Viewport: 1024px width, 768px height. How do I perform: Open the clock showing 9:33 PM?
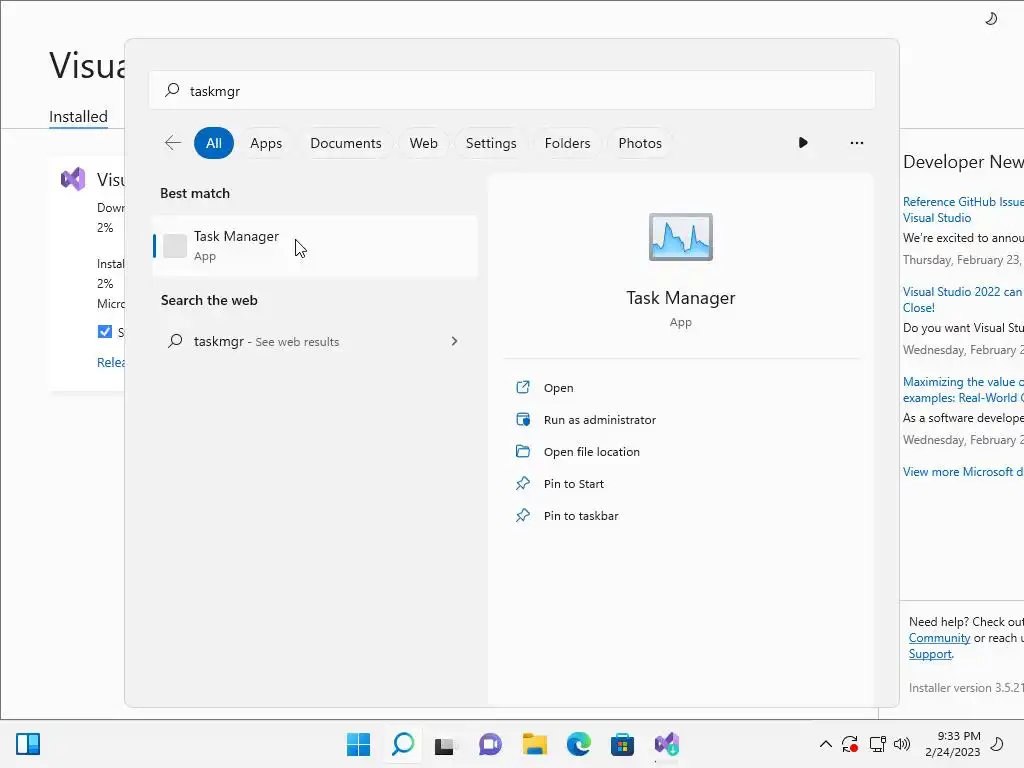coord(953,744)
